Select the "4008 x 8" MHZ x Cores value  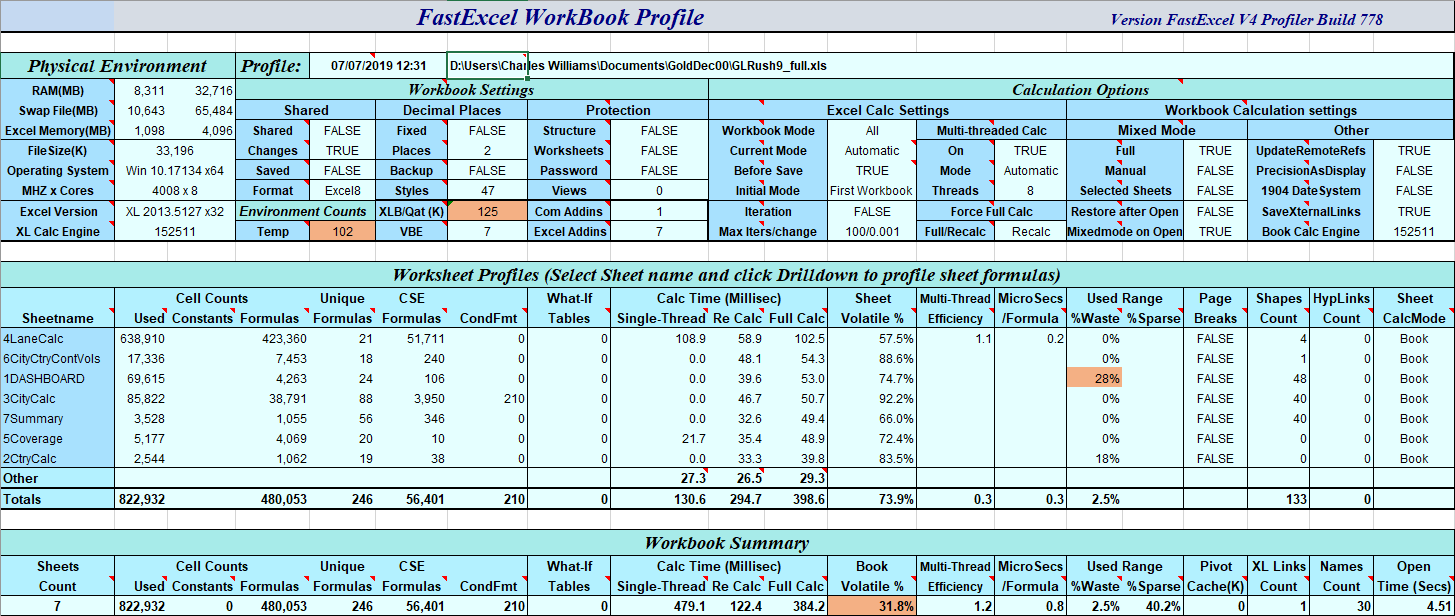click(x=175, y=190)
